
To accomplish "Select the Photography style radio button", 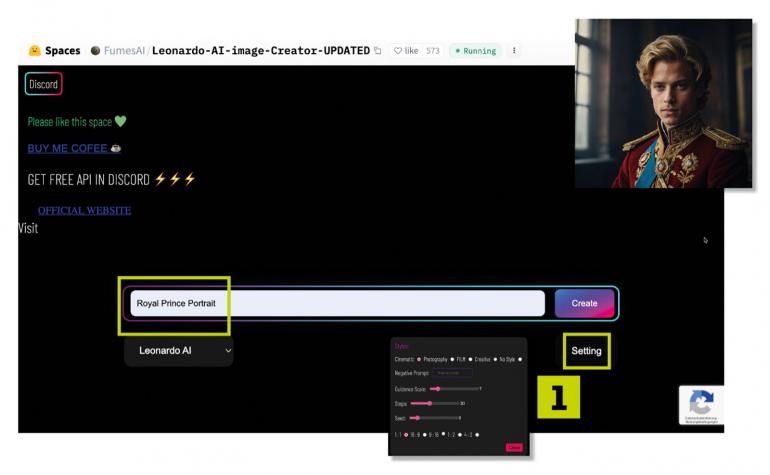I will pos(452,360).
